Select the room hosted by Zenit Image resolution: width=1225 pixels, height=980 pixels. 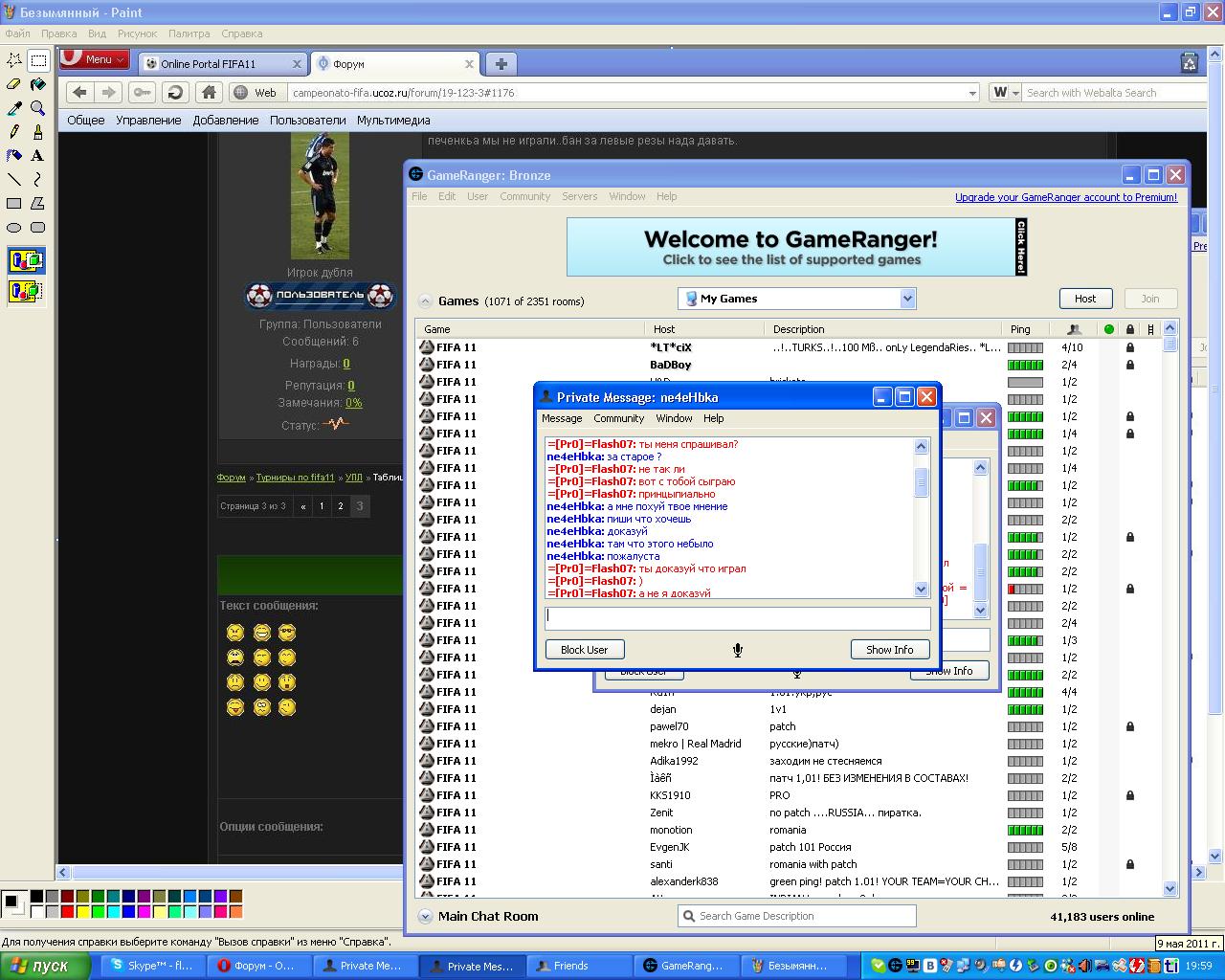pyautogui.click(x=791, y=813)
